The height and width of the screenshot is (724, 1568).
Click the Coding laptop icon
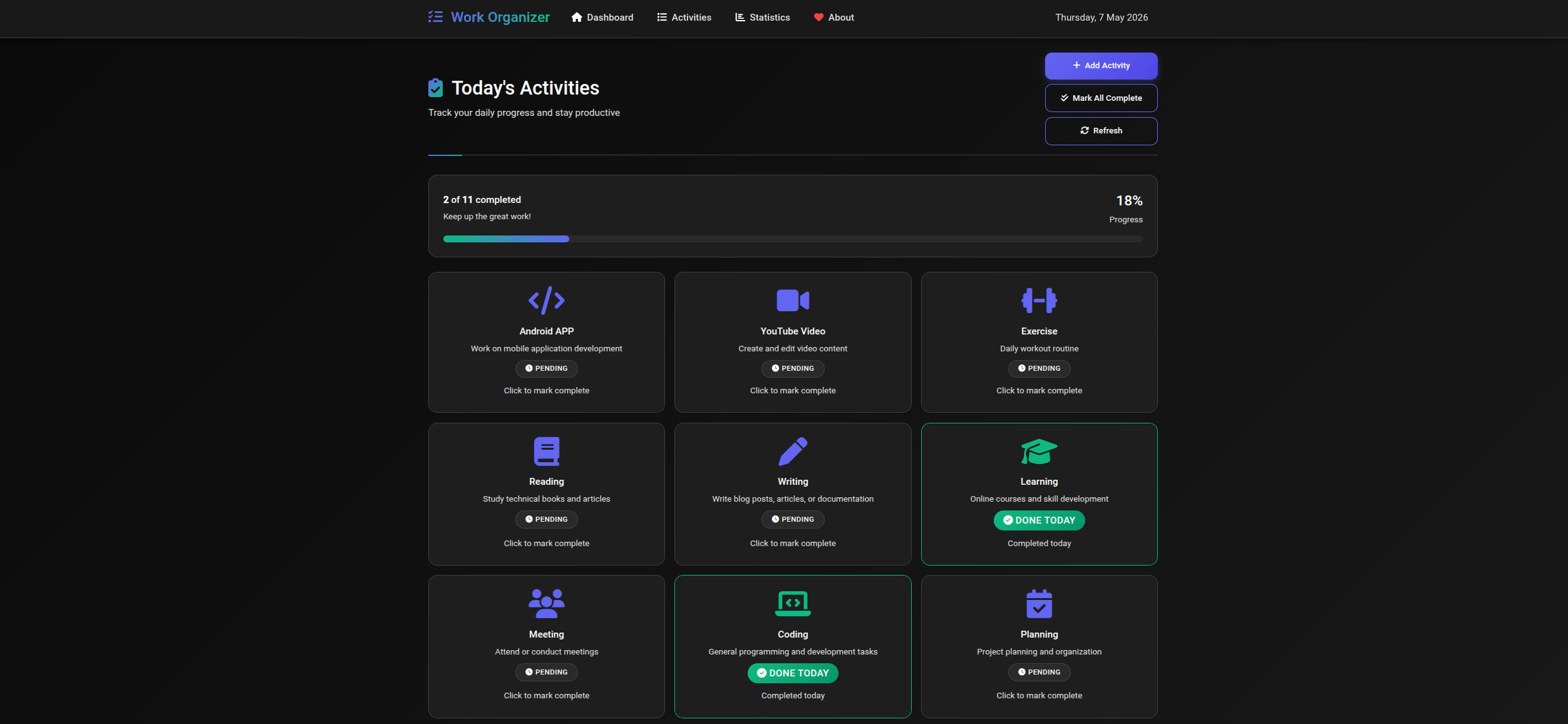[793, 604]
